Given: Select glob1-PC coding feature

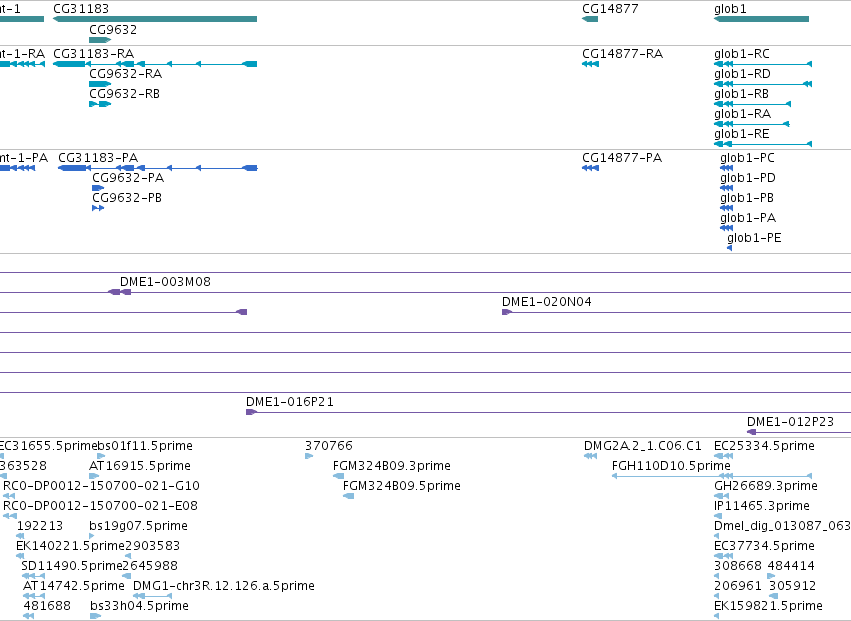Looking at the screenshot, I should (x=726, y=168).
